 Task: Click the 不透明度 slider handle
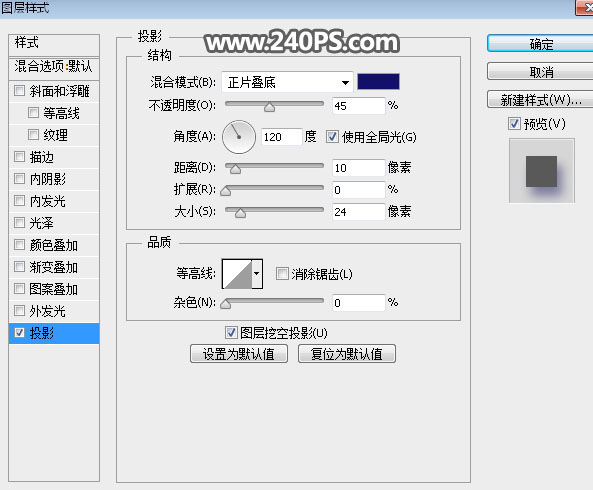click(269, 107)
